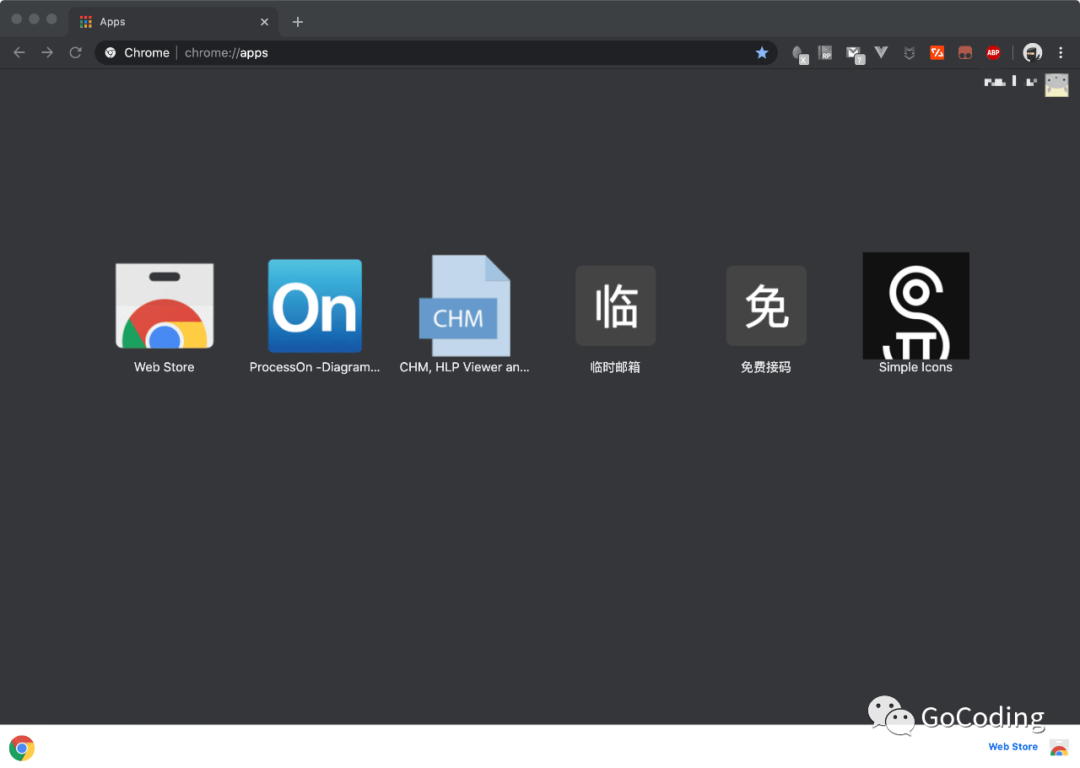Open the Gmail checker extension

tap(855, 54)
